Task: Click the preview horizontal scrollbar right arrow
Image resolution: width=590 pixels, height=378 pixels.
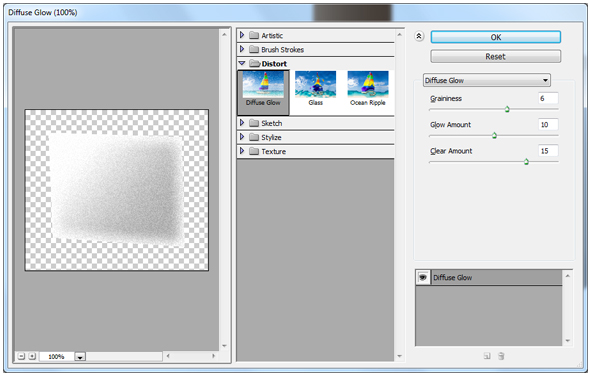Action: point(213,356)
